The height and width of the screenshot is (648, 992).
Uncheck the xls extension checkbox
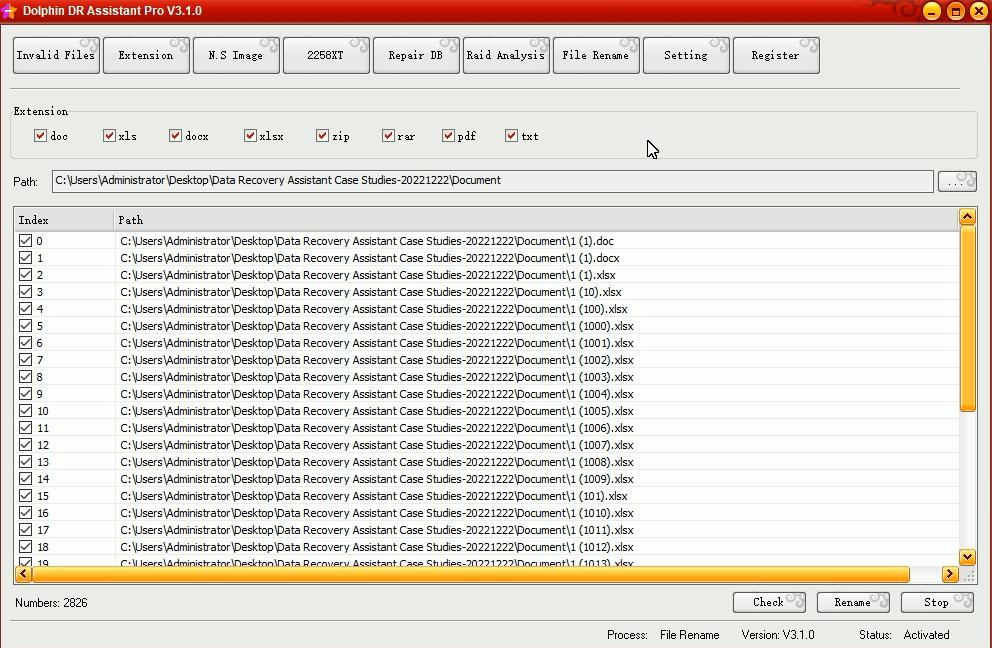click(x=109, y=135)
